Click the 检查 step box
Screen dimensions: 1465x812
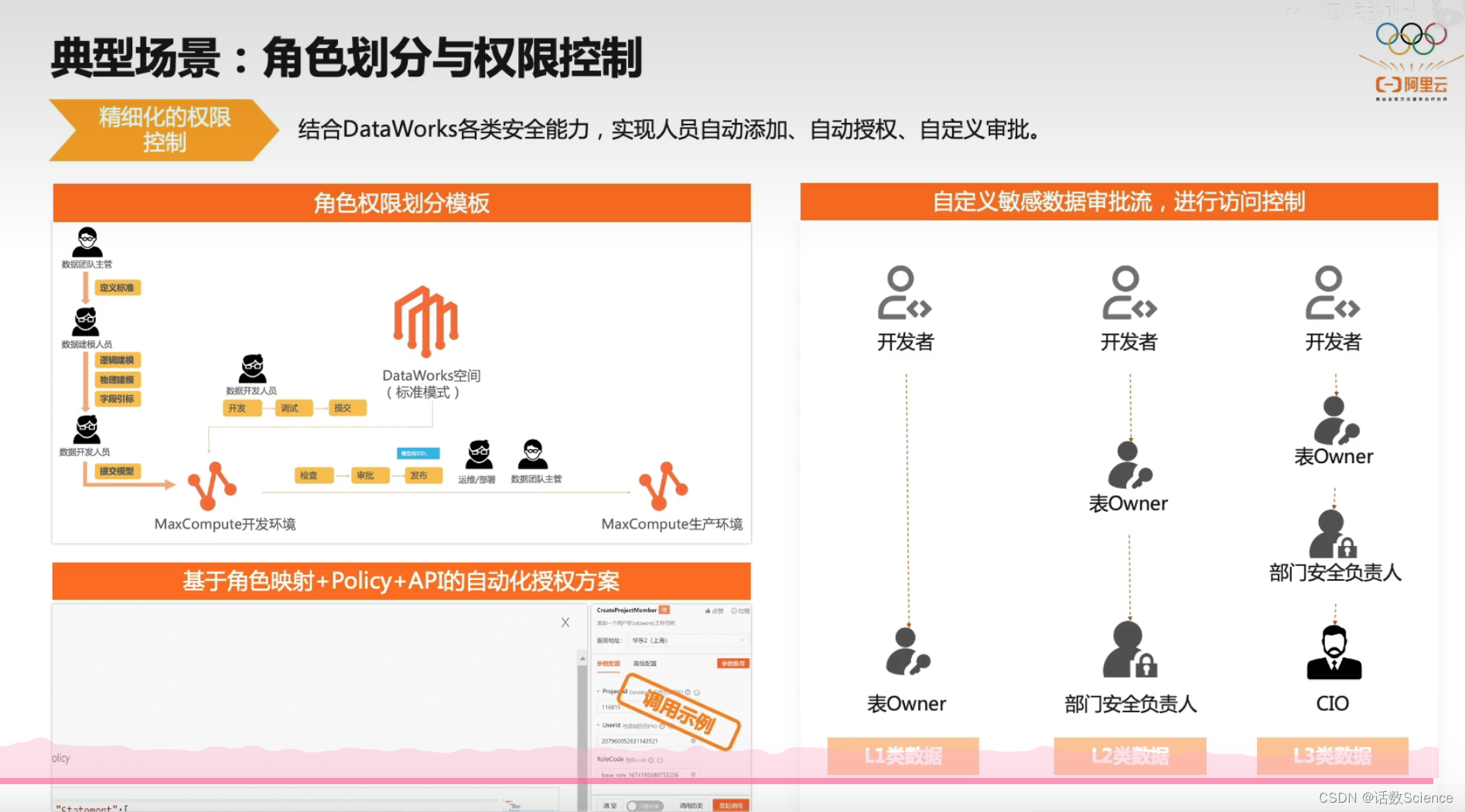tap(313, 476)
